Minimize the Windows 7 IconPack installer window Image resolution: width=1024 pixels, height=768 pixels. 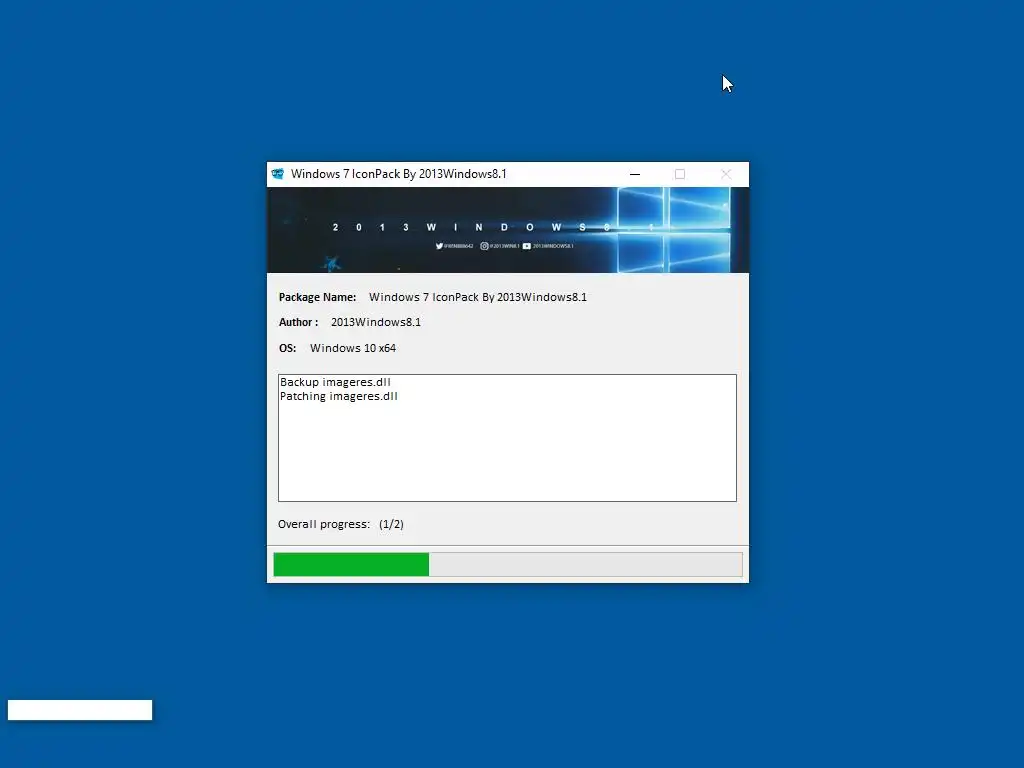tap(635, 174)
